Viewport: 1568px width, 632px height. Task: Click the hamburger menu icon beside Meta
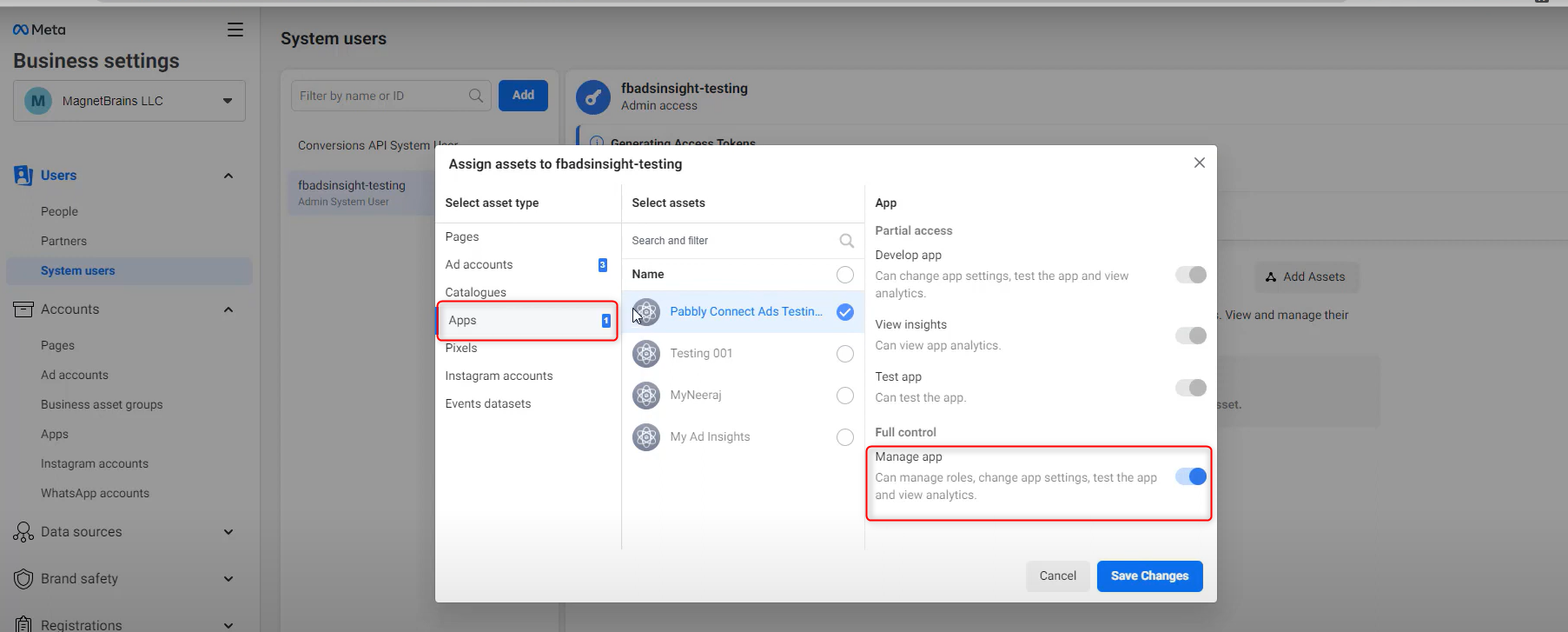point(235,30)
